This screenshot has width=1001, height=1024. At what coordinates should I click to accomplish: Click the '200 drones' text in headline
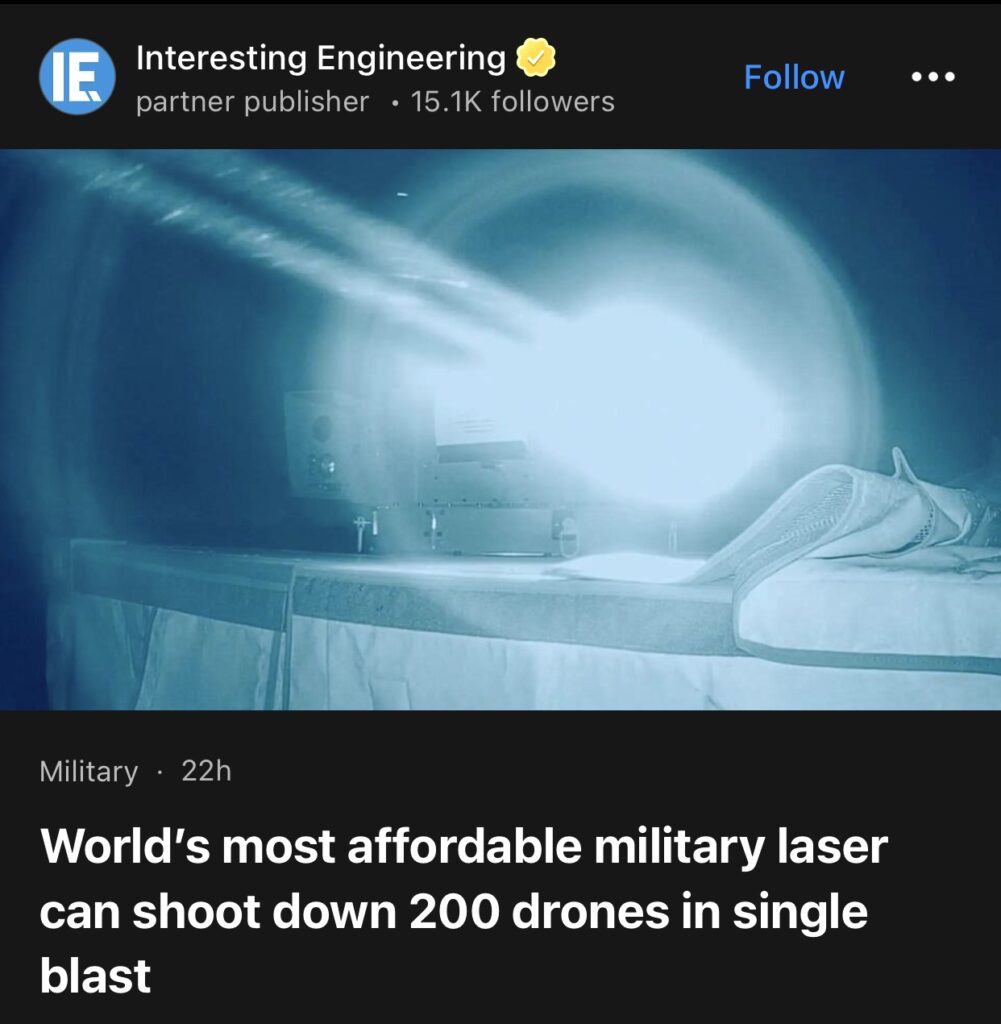(539, 912)
